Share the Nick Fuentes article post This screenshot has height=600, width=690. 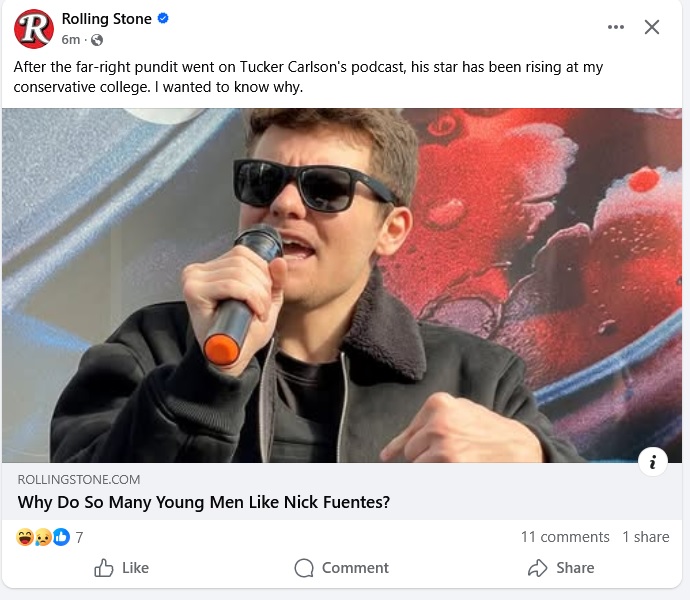(x=560, y=568)
